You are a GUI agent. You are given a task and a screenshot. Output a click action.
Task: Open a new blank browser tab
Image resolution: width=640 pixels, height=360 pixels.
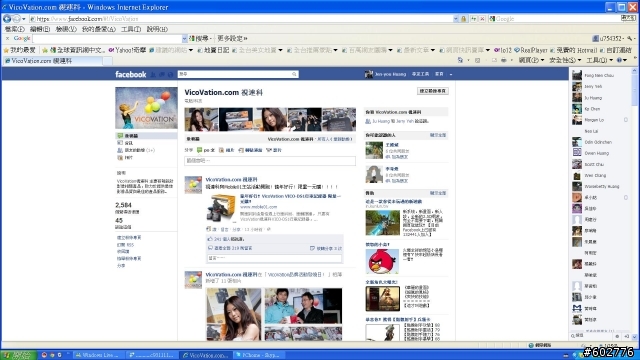click(108, 61)
